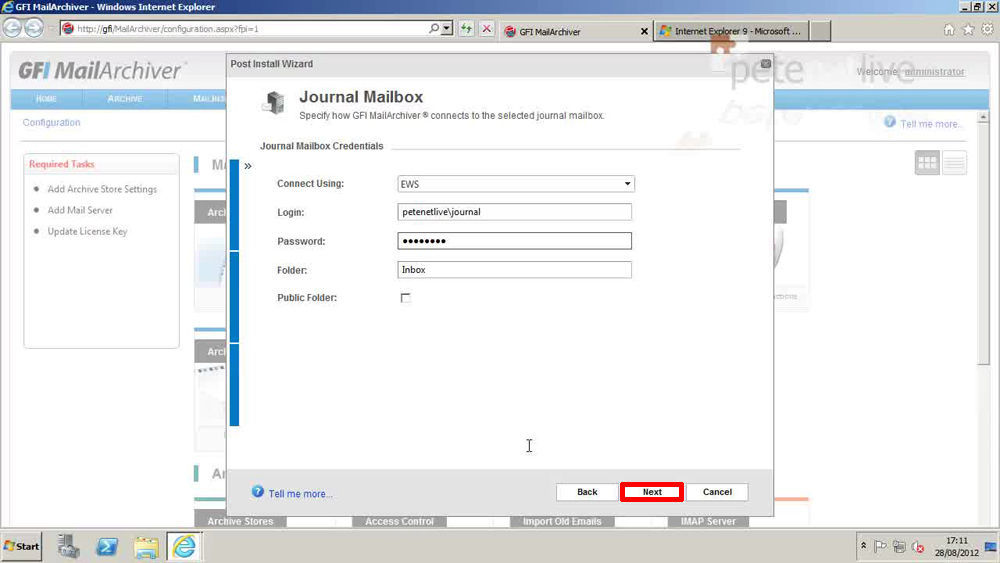Screen dimensions: 1000x563
Task: Close the Post Install Wizard dialog
Action: click(x=765, y=64)
